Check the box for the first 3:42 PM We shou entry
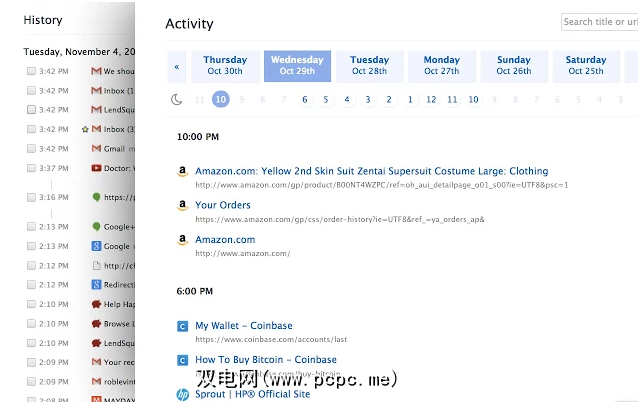Viewport: 638px width, 402px height. [x=31, y=71]
